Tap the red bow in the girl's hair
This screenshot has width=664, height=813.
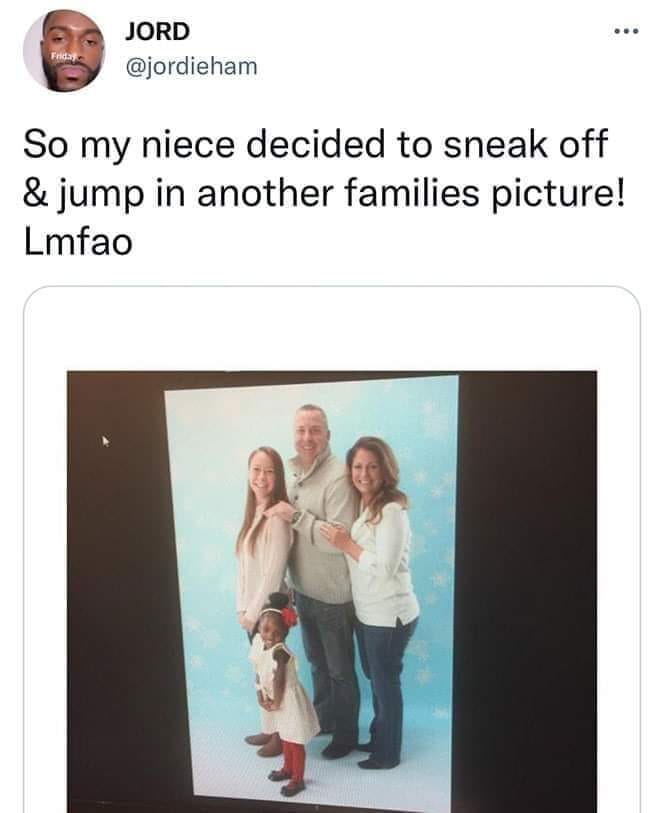coord(289,616)
